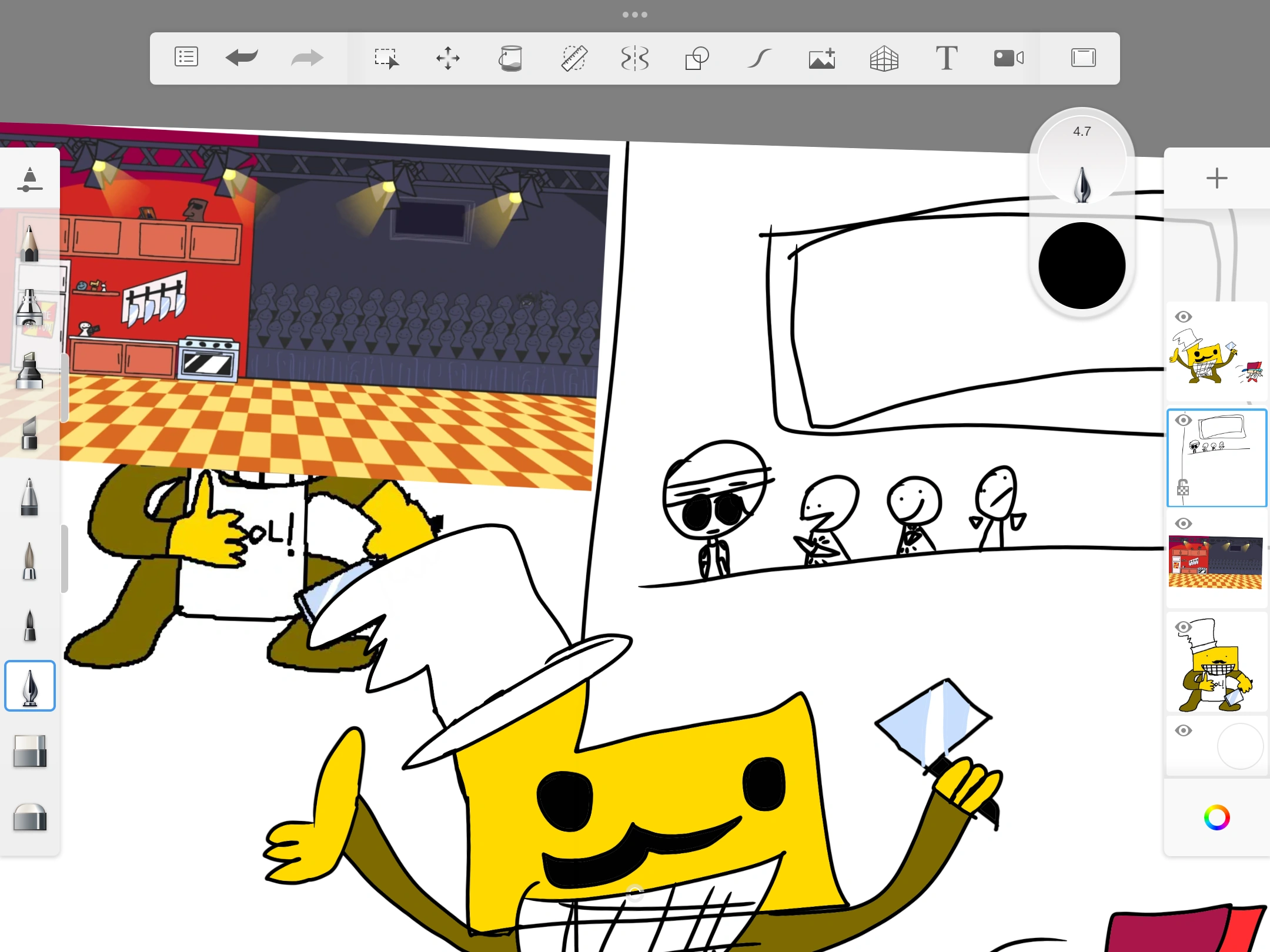Activate the paint bucket fill tool
This screenshot has height=952, width=1270.
tap(510, 58)
